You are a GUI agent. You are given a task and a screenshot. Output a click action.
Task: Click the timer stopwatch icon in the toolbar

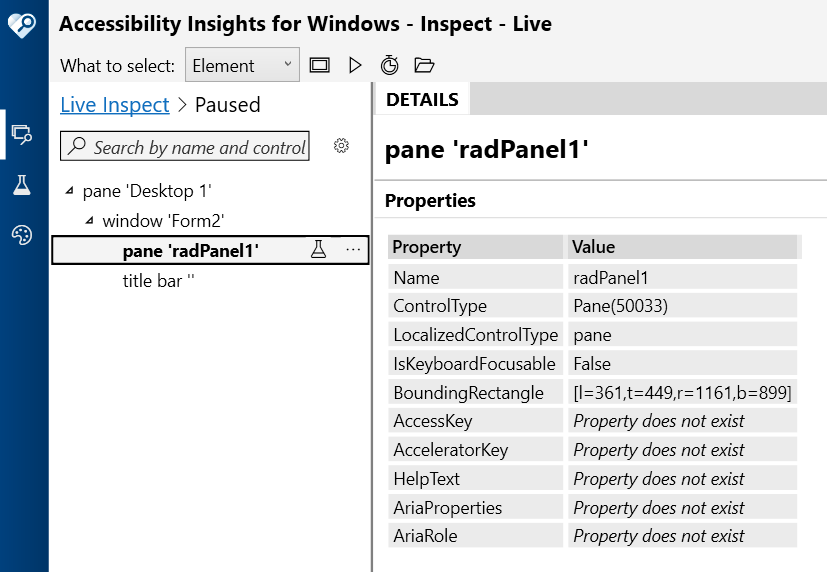390,66
